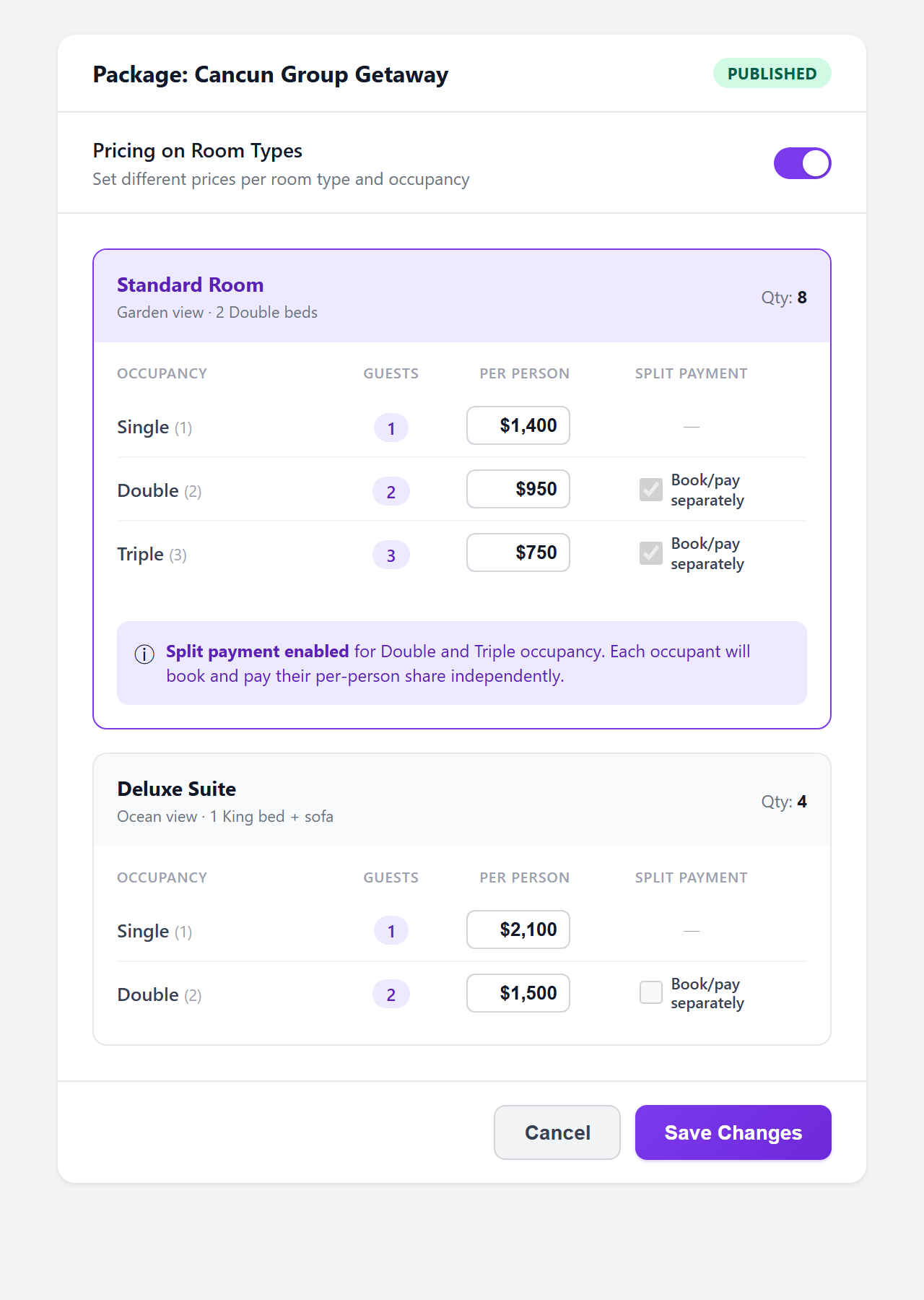Screen dimensions: 924x1300
Task: Click the Deluxe Suite Qty 4 label
Action: [x=783, y=802]
